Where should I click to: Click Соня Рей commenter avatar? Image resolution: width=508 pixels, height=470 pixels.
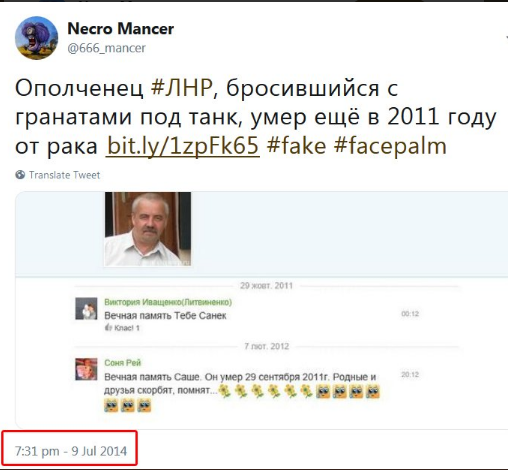pyautogui.click(x=86, y=369)
